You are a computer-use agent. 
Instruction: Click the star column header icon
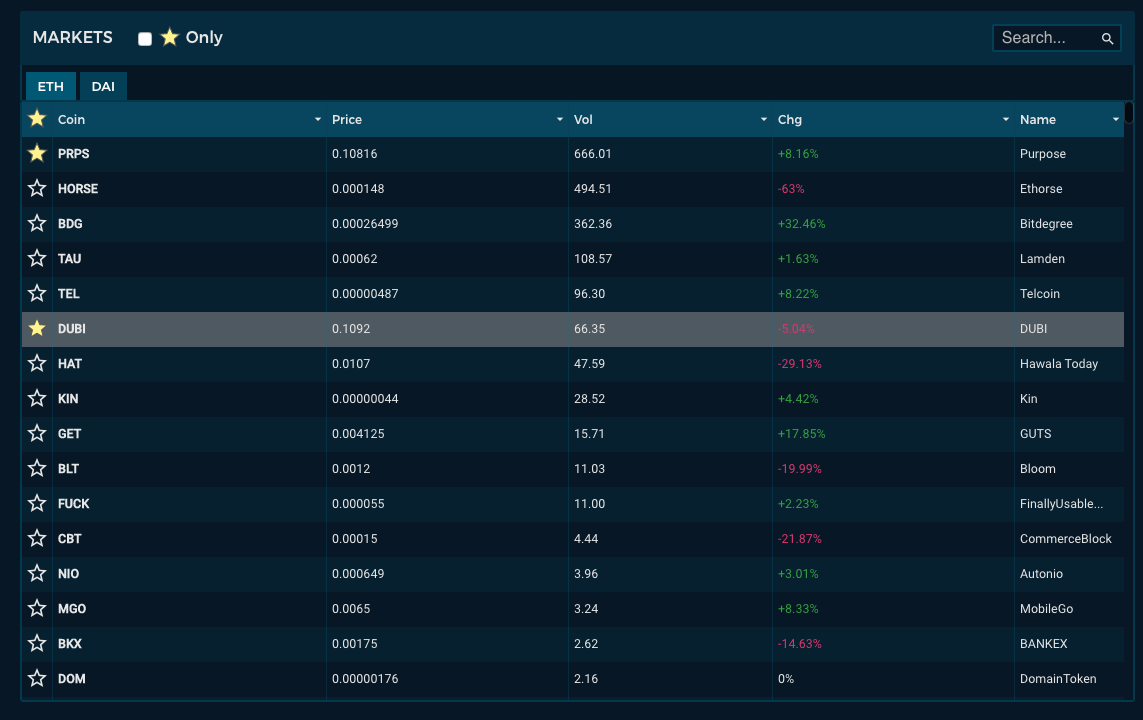37,118
